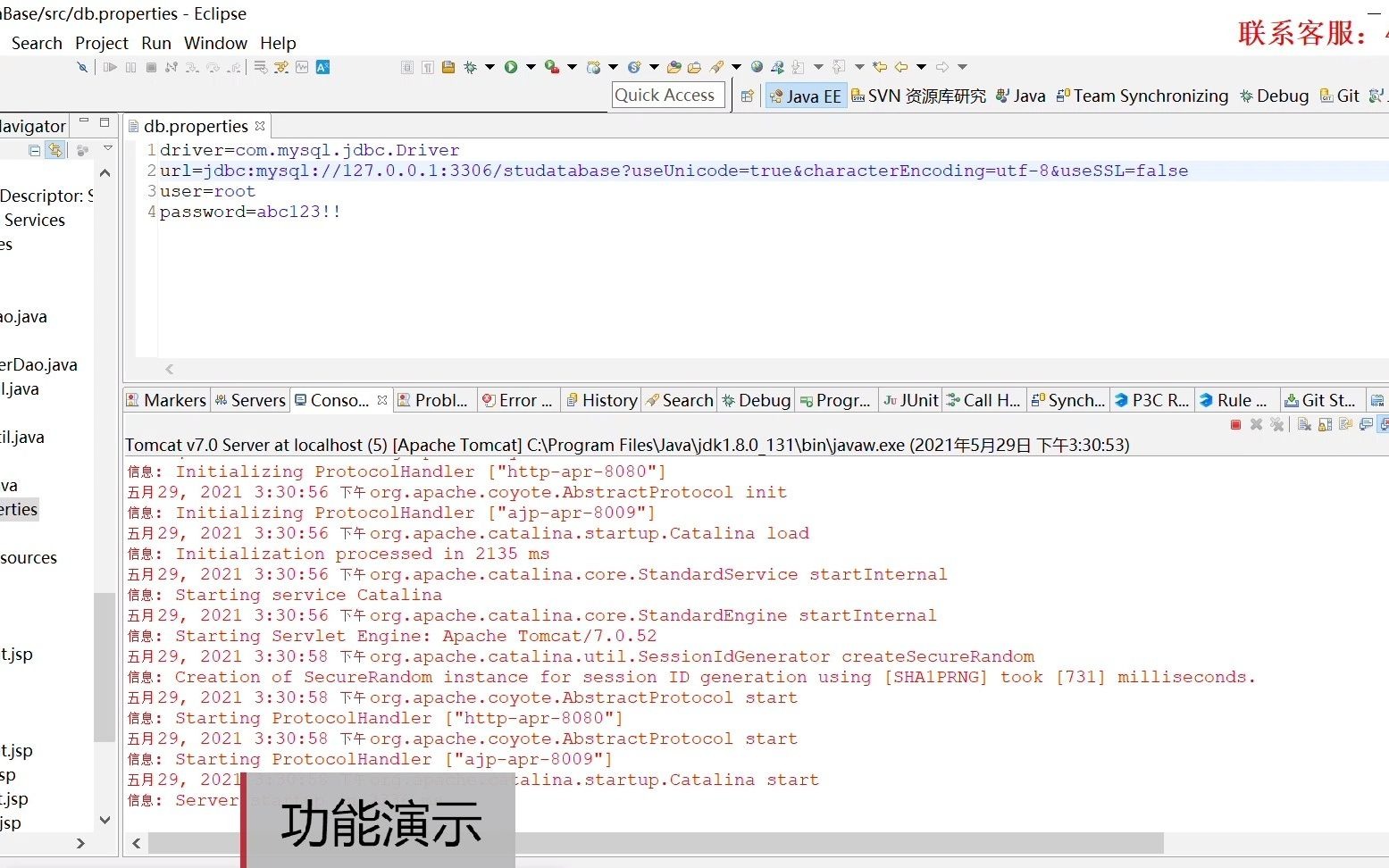Viewport: 1389px width, 868px height.
Task: Launch debug mode with the bug icon
Action: (469, 67)
